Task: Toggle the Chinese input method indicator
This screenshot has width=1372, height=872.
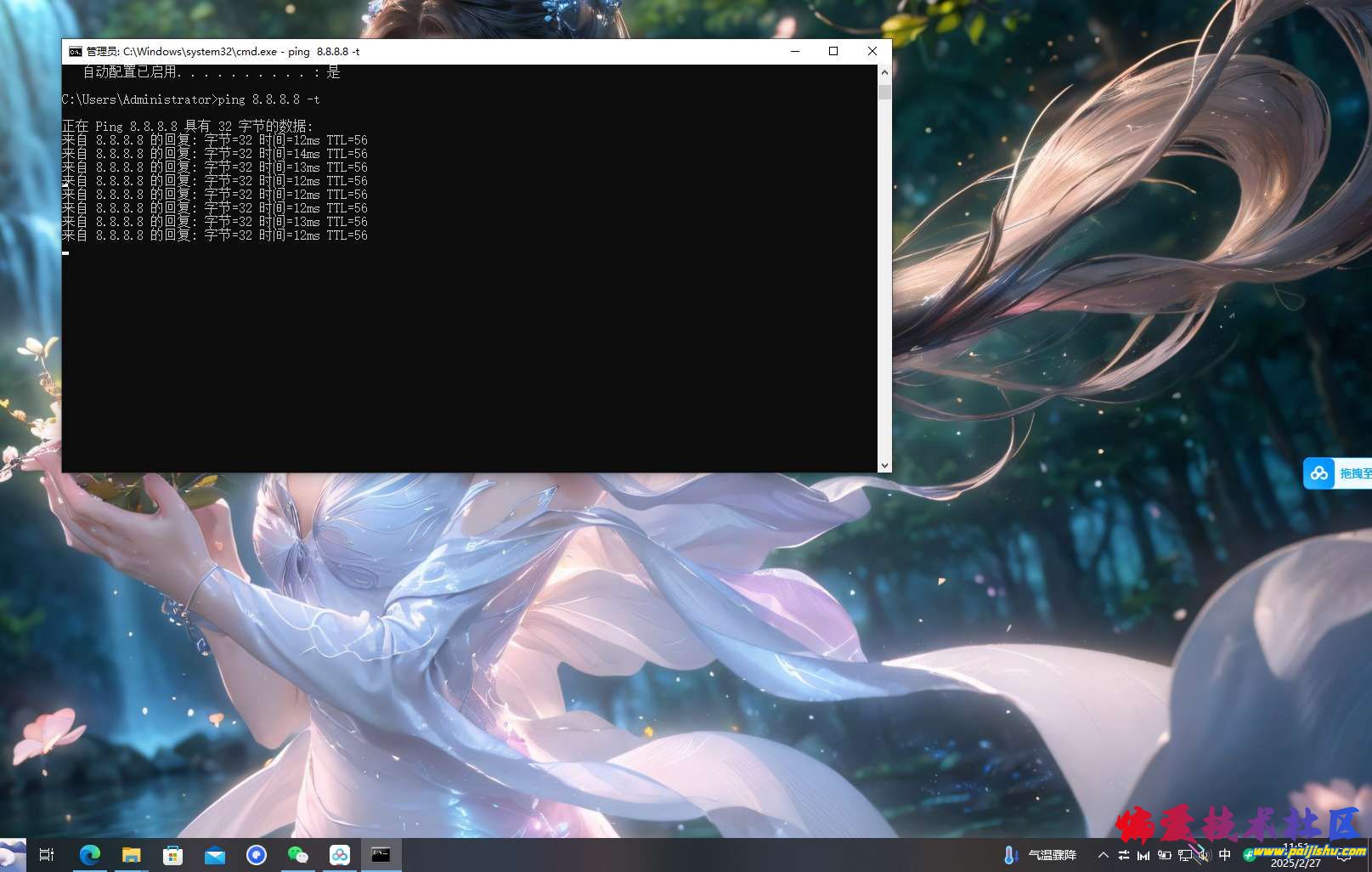Action: (1224, 855)
